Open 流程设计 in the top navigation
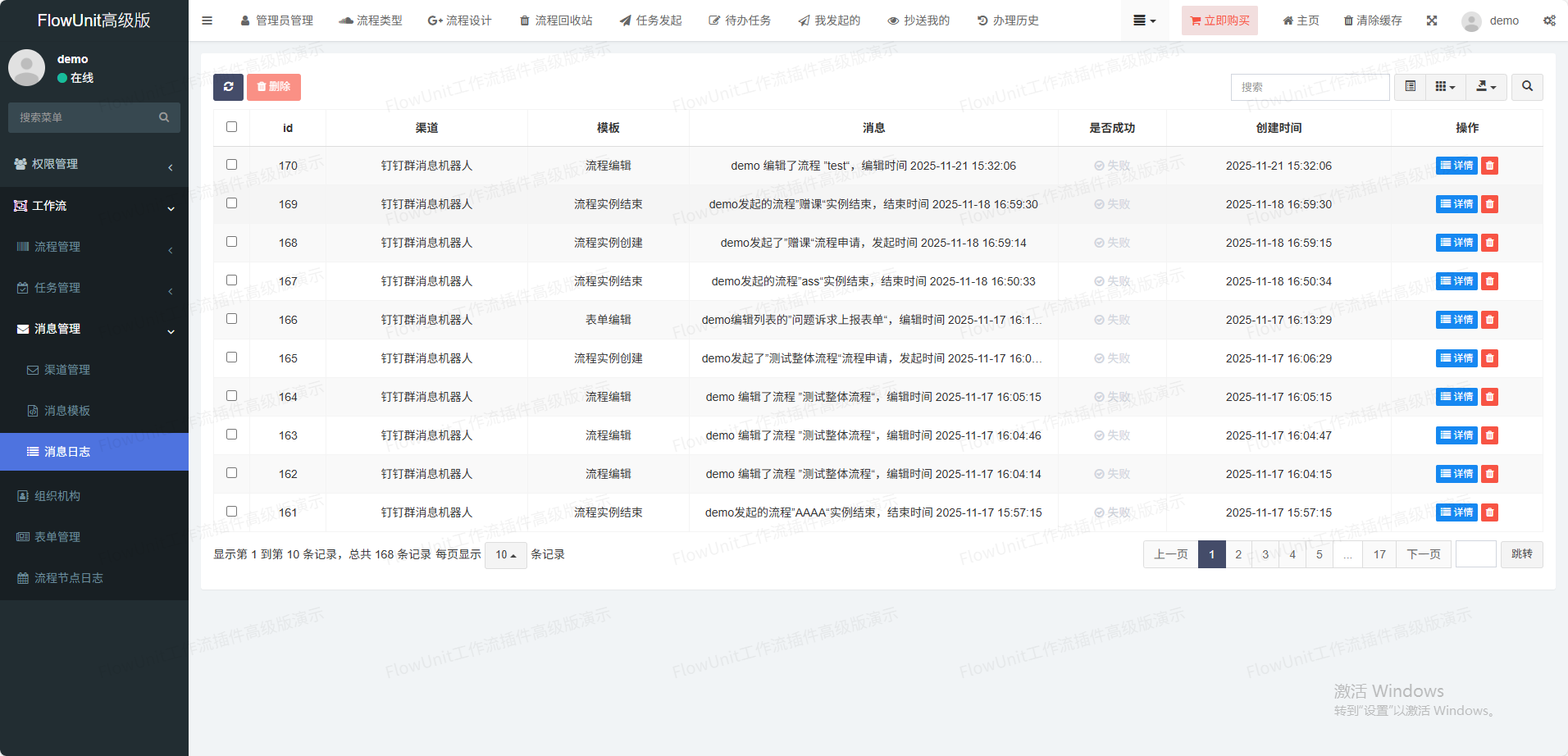 (460, 20)
